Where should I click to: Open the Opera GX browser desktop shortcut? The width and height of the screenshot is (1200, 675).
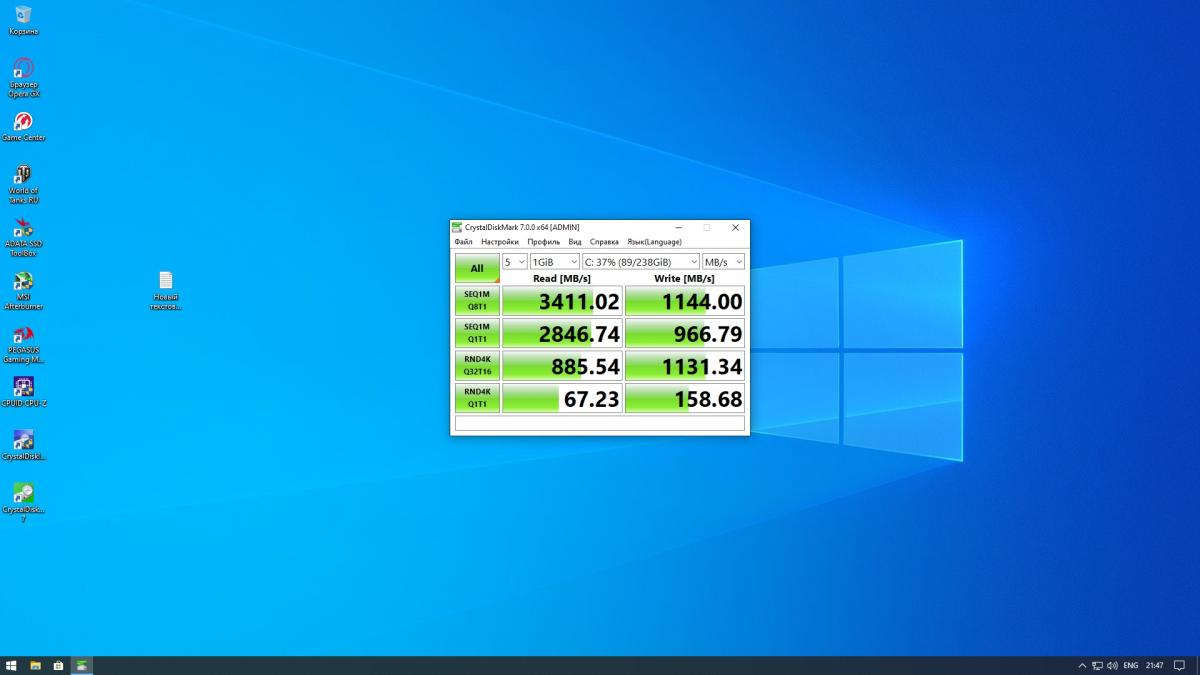[23, 70]
